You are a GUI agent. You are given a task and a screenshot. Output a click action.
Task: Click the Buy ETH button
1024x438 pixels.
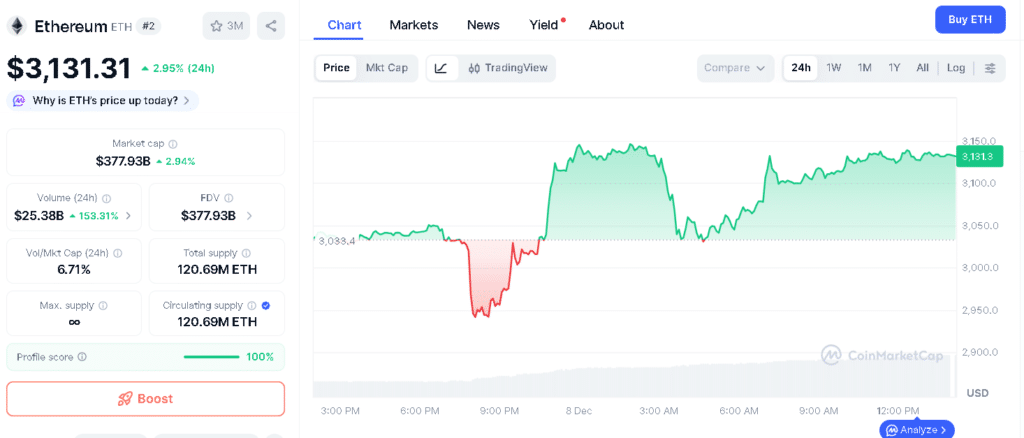coord(970,20)
